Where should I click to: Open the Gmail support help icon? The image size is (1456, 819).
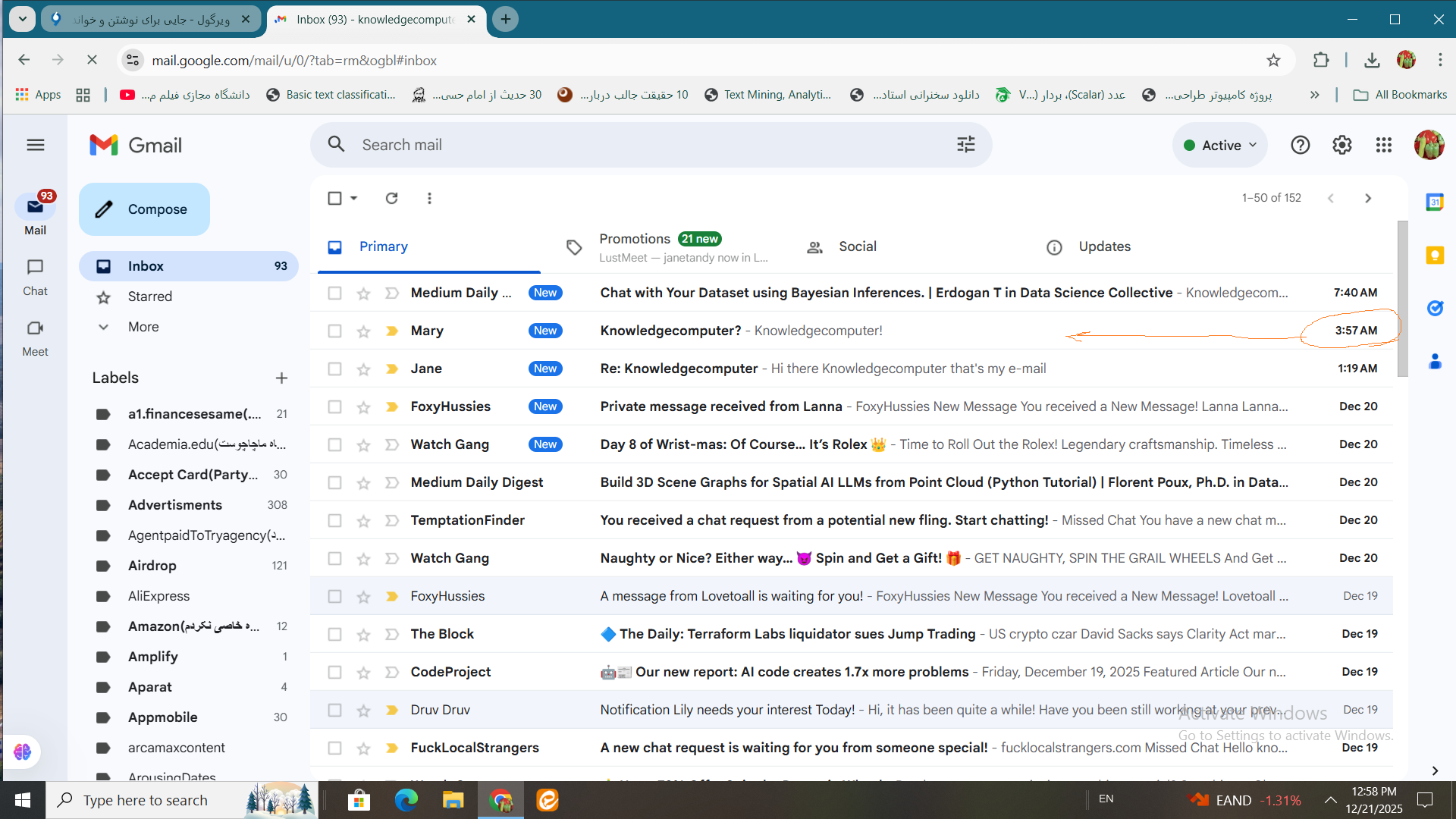tap(1300, 145)
